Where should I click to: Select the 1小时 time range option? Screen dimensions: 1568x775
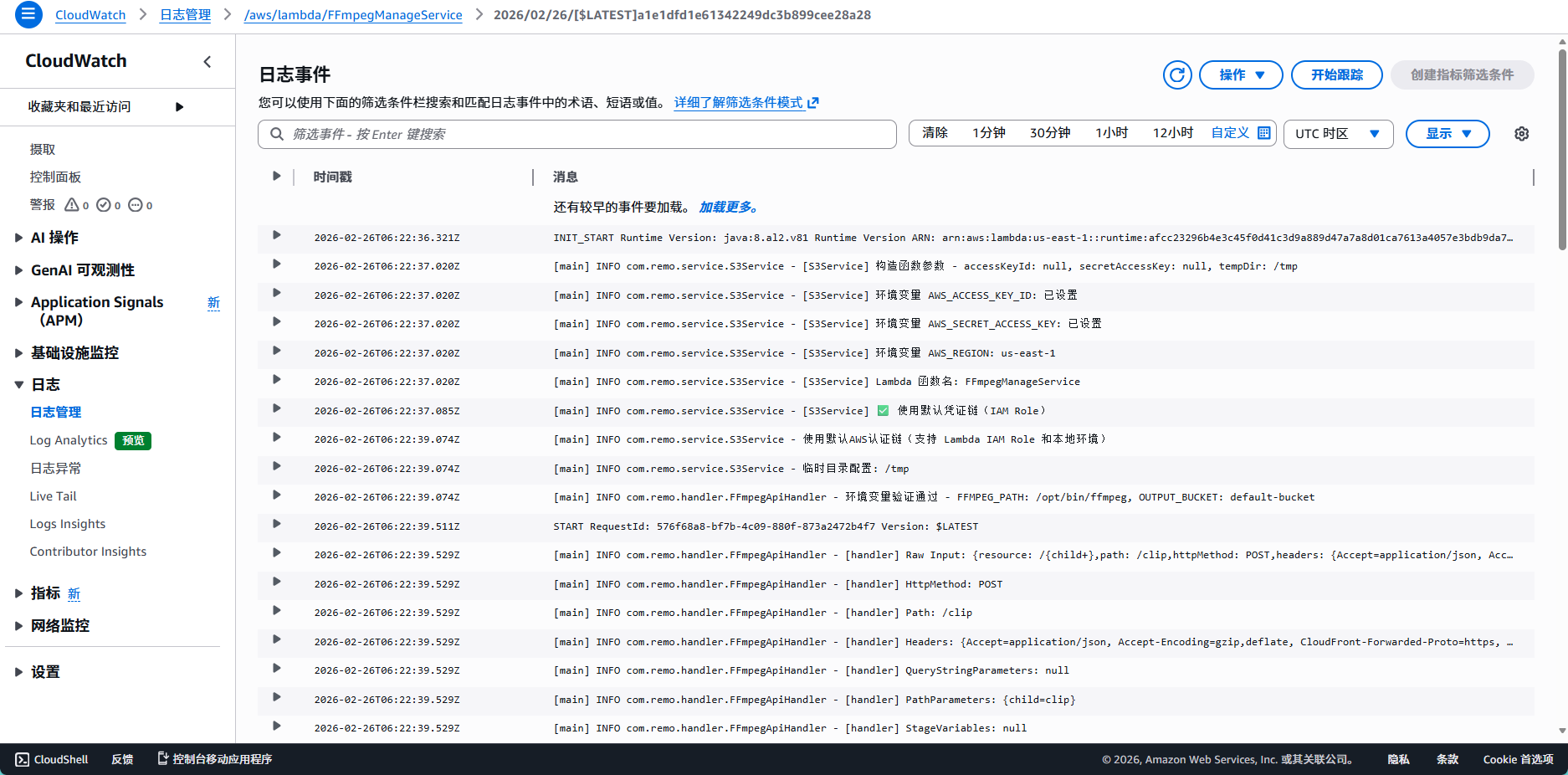coord(1111,133)
